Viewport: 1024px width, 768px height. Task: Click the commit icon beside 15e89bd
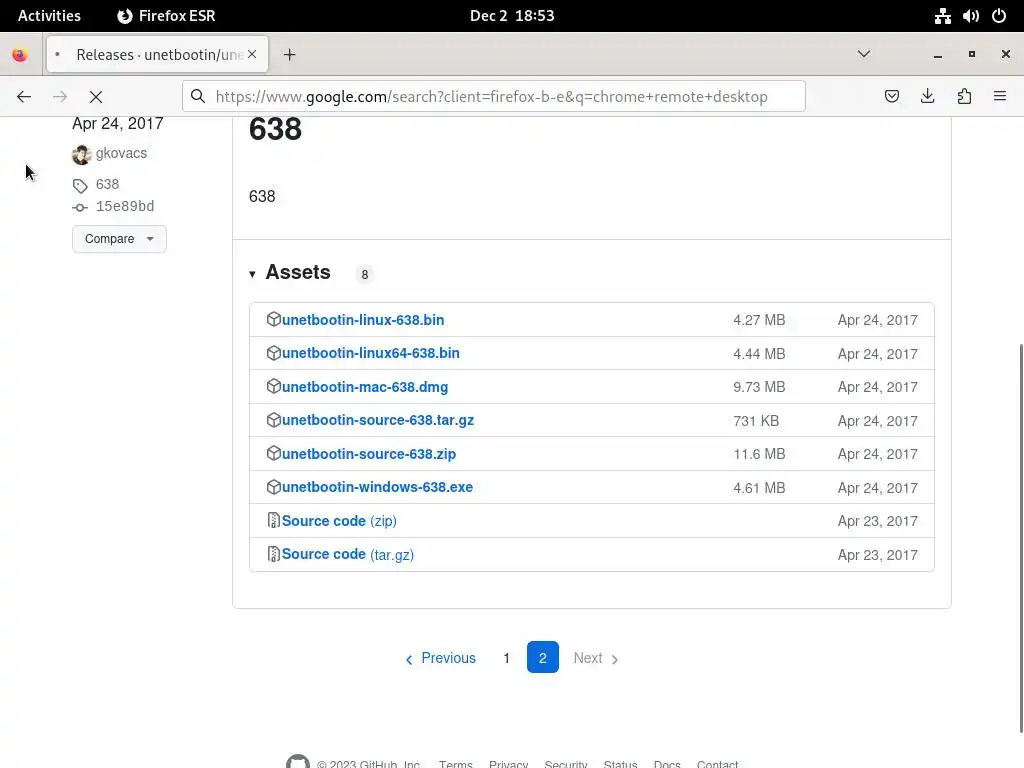[80, 208]
